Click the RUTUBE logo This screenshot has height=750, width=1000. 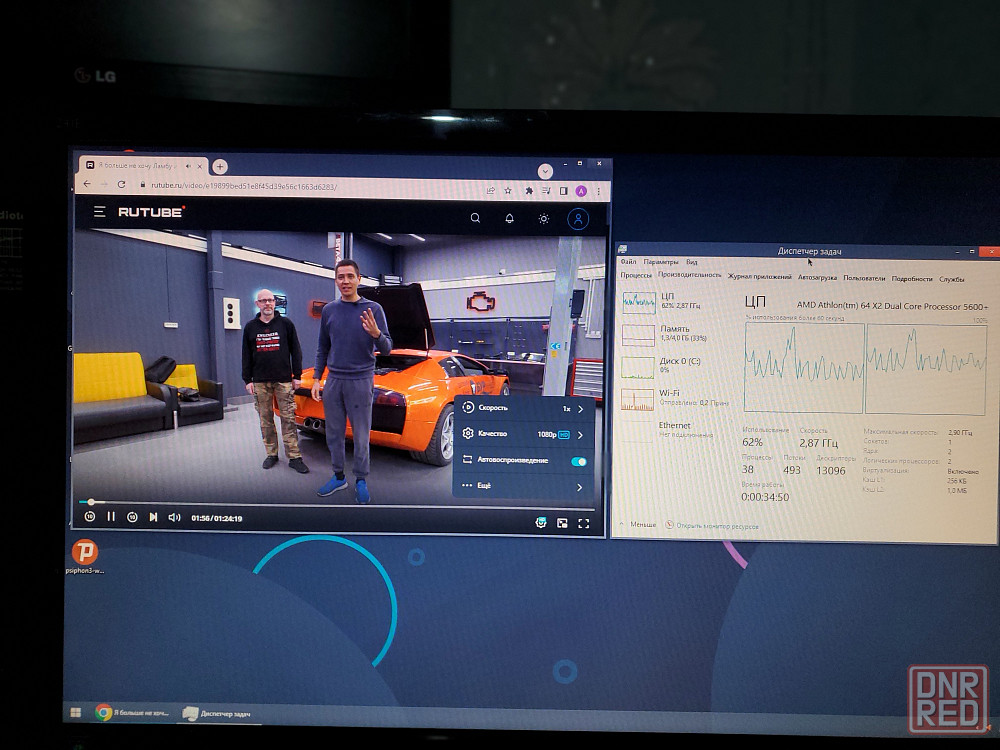(152, 212)
